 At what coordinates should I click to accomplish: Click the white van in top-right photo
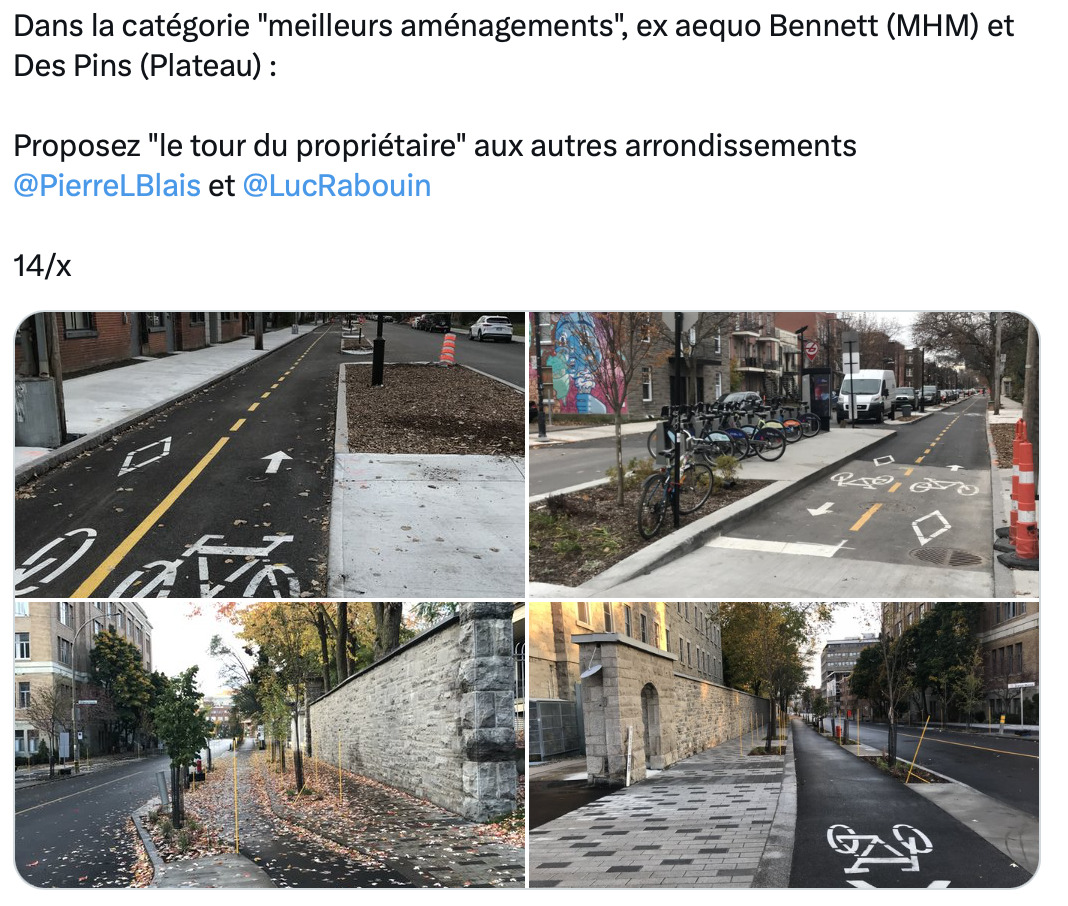coord(866,395)
